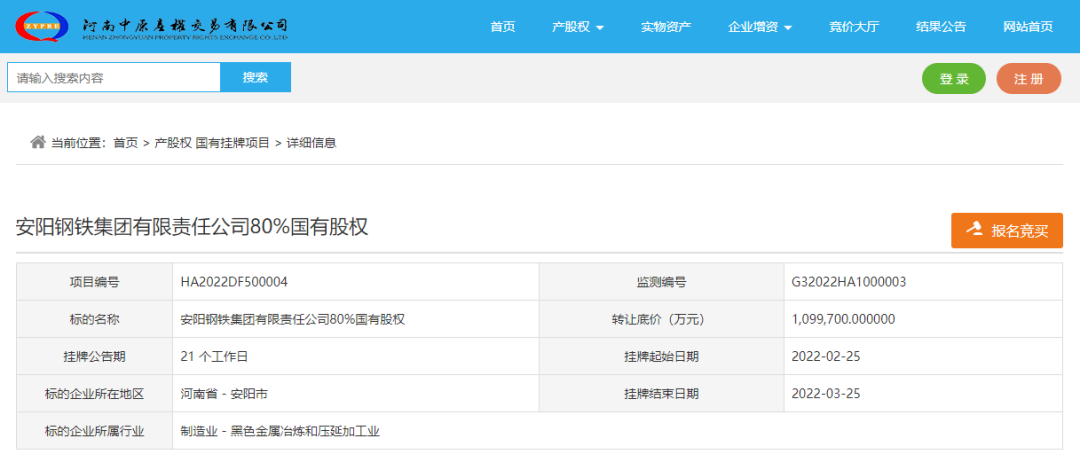
Task: Open the 竞价大厅 nav item
Action: coord(854,27)
